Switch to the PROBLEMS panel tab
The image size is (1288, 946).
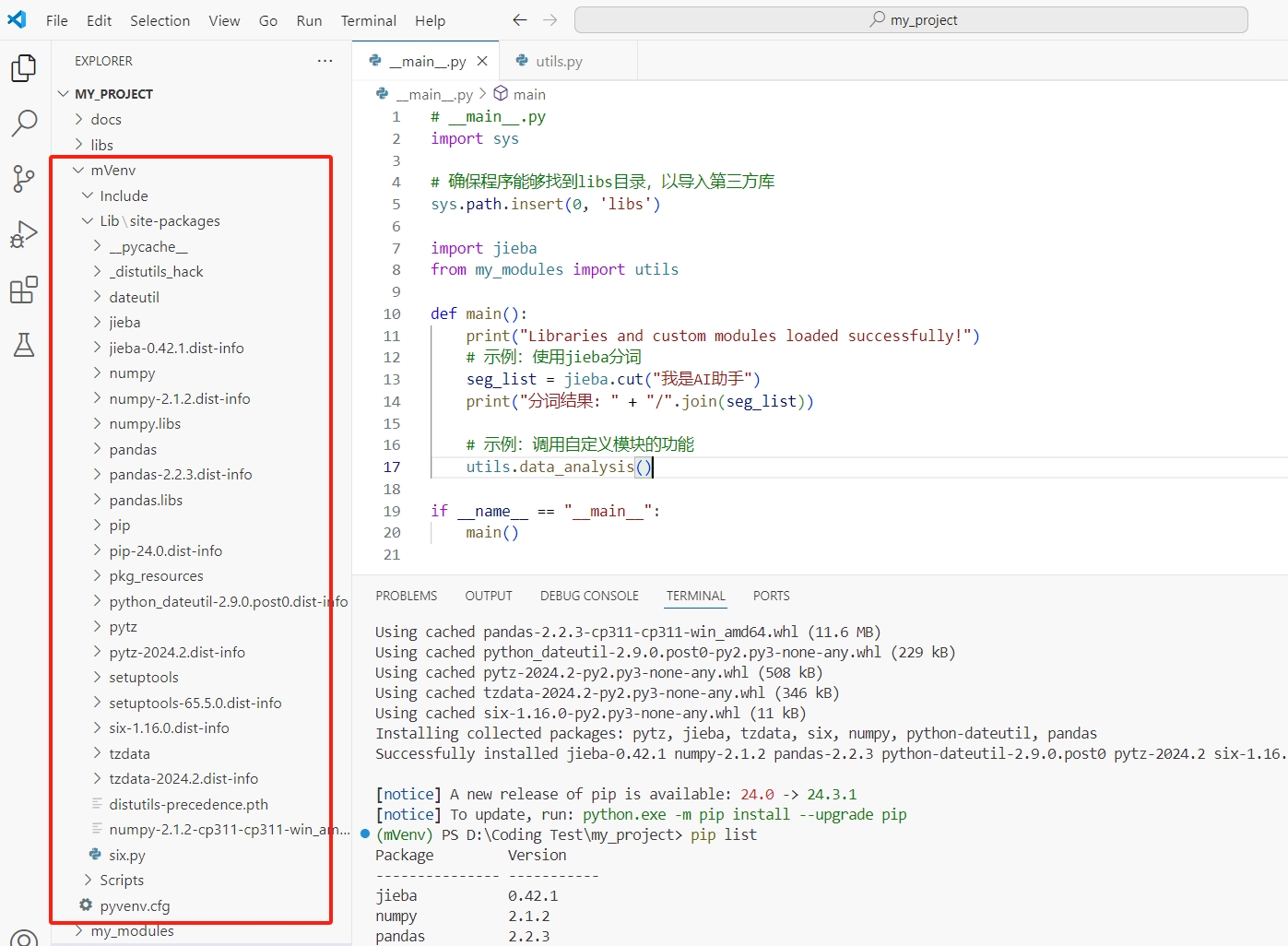pos(407,596)
